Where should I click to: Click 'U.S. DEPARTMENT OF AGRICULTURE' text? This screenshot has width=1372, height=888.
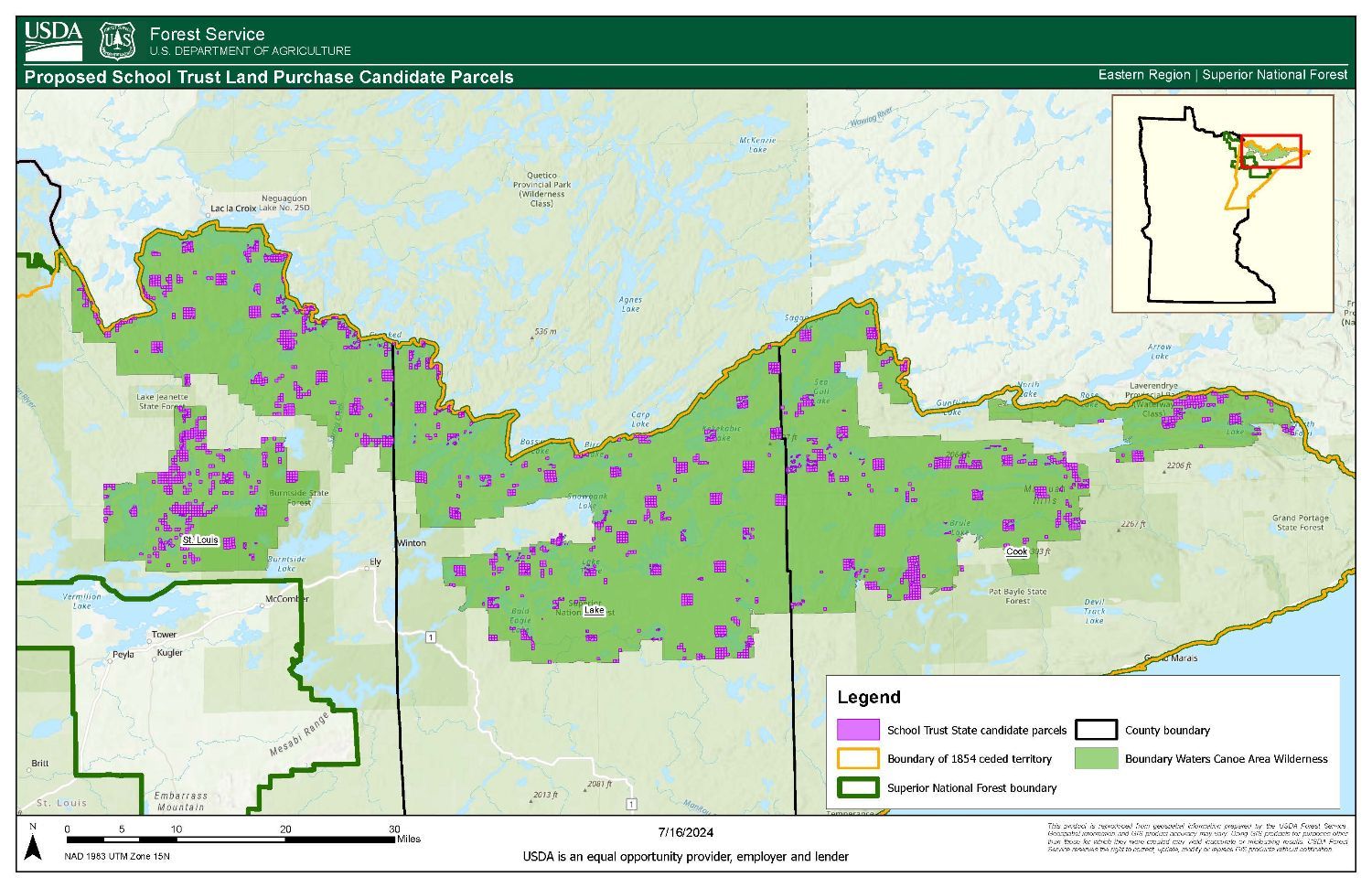(250, 51)
